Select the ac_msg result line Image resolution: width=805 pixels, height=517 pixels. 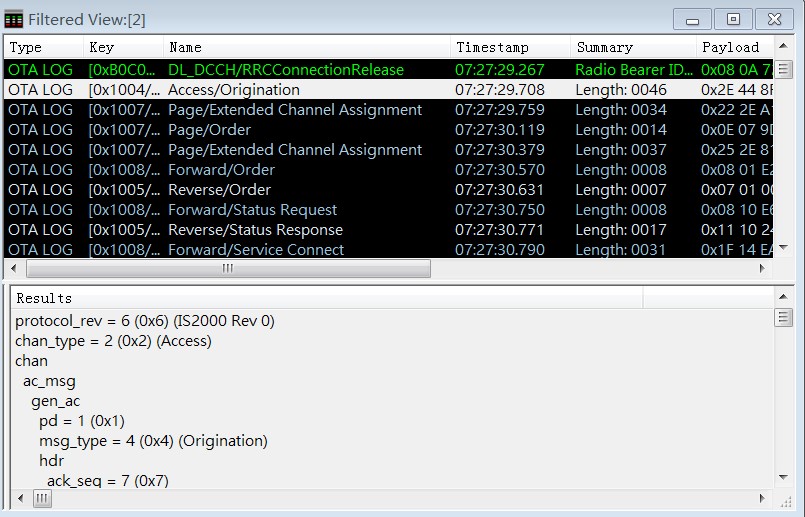(49, 381)
